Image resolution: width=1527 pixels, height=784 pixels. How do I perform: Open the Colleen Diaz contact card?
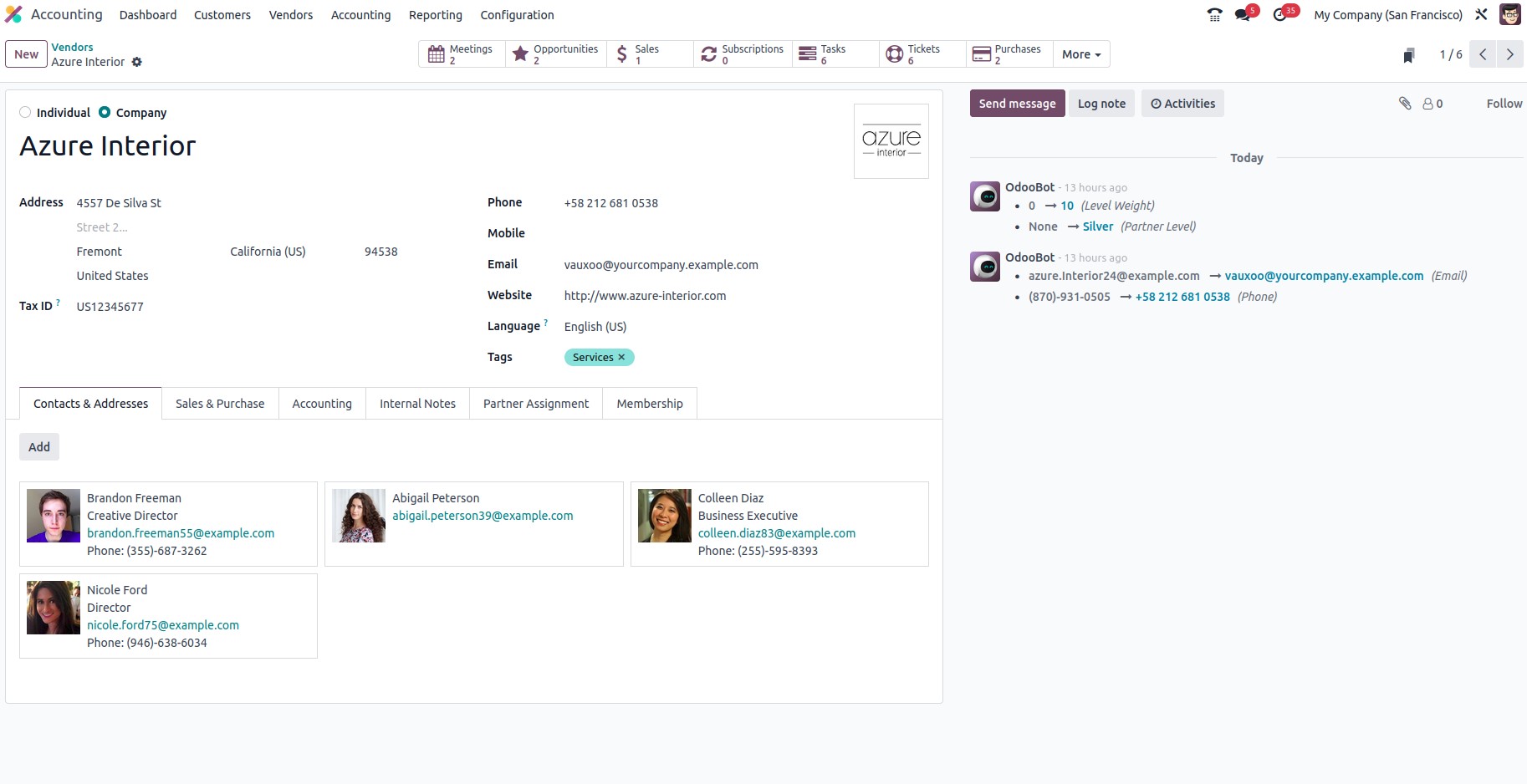point(779,524)
